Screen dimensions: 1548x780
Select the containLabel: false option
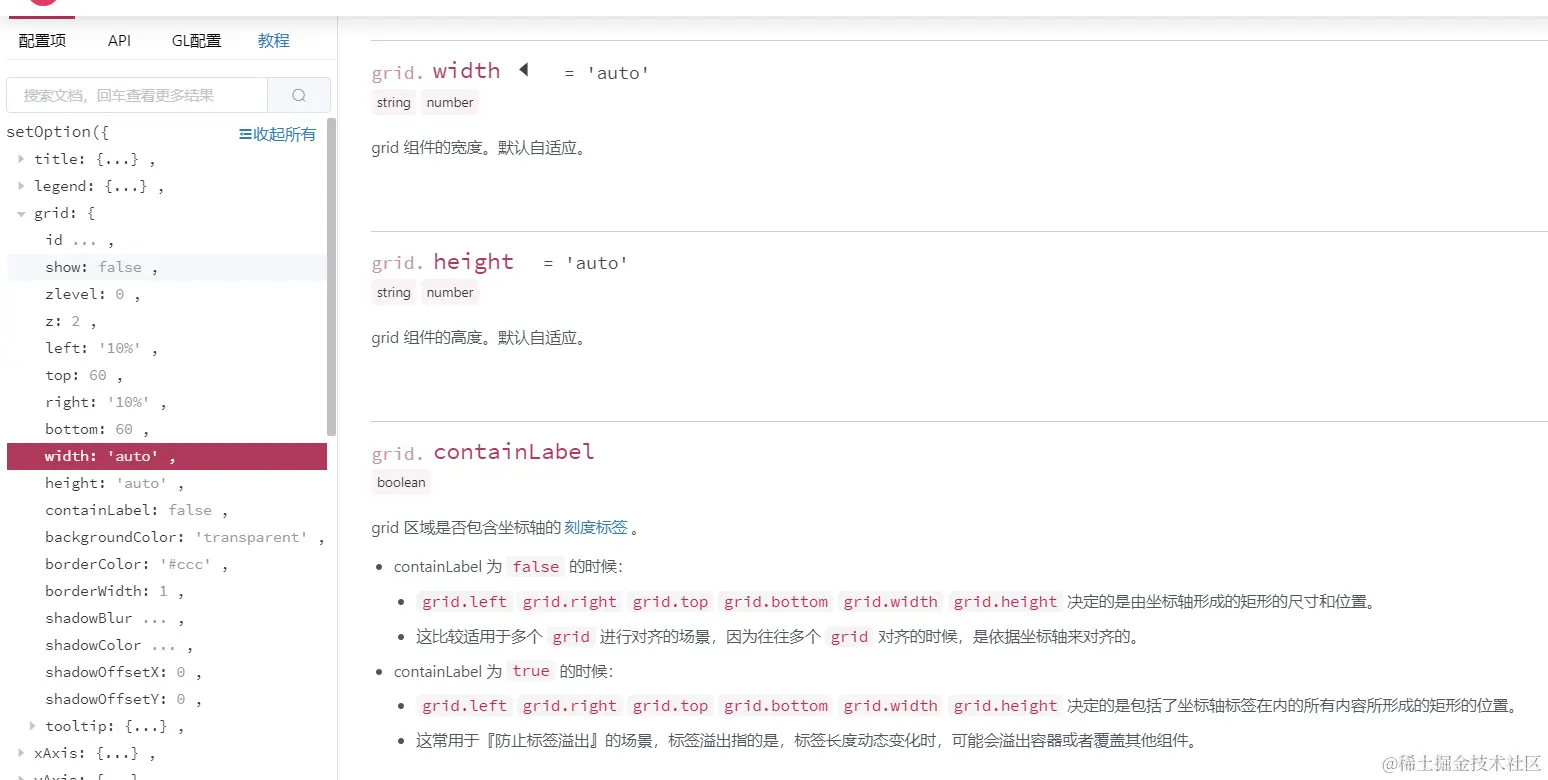pos(167,510)
